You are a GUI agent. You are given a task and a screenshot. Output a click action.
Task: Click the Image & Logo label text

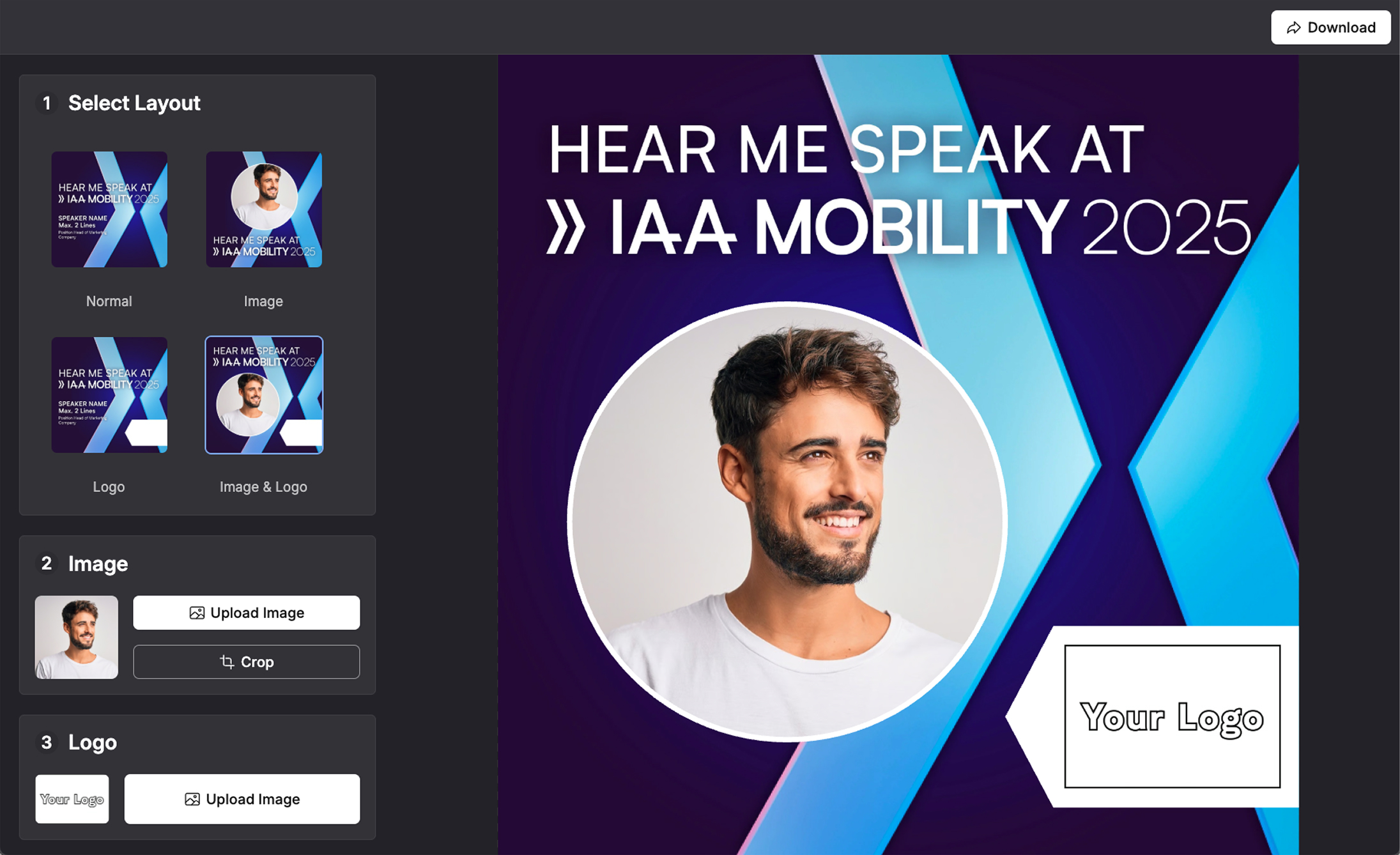263,487
